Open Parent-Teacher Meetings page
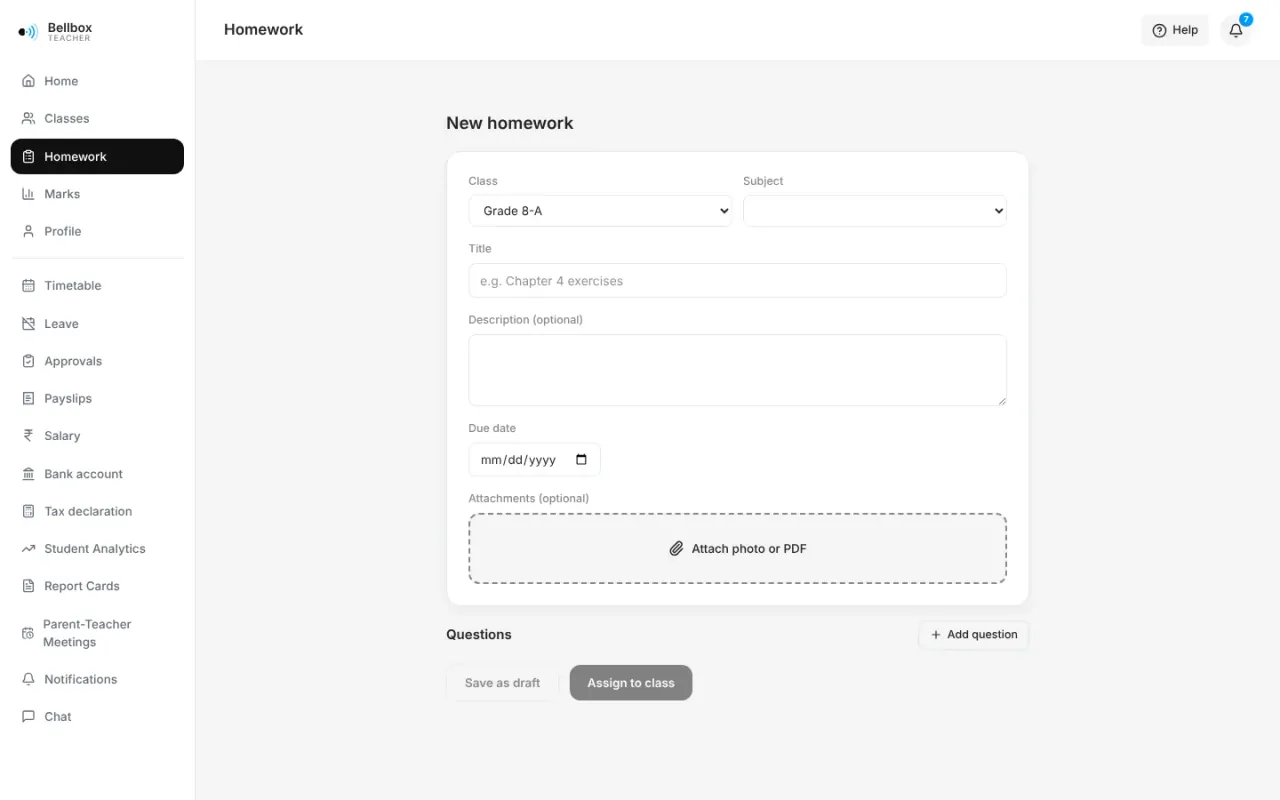Image resolution: width=1280 pixels, height=800 pixels. point(97,633)
